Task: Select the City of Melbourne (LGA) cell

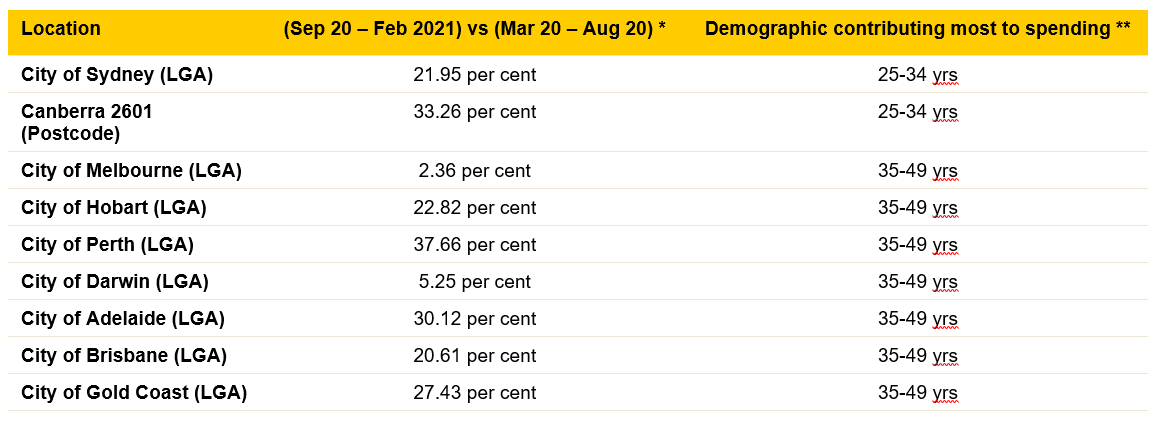Action: click(x=131, y=171)
